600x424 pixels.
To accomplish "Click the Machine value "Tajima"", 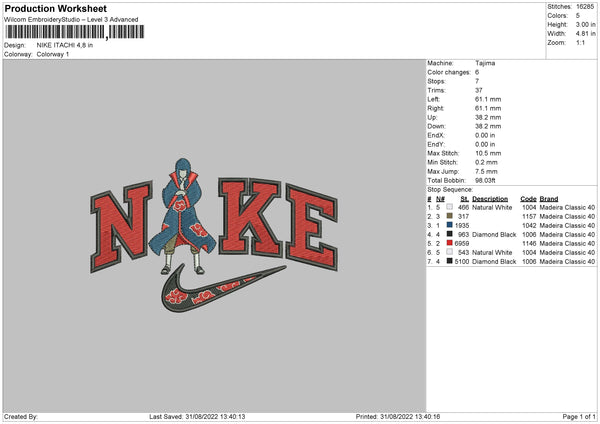I will pyautogui.click(x=485, y=63).
